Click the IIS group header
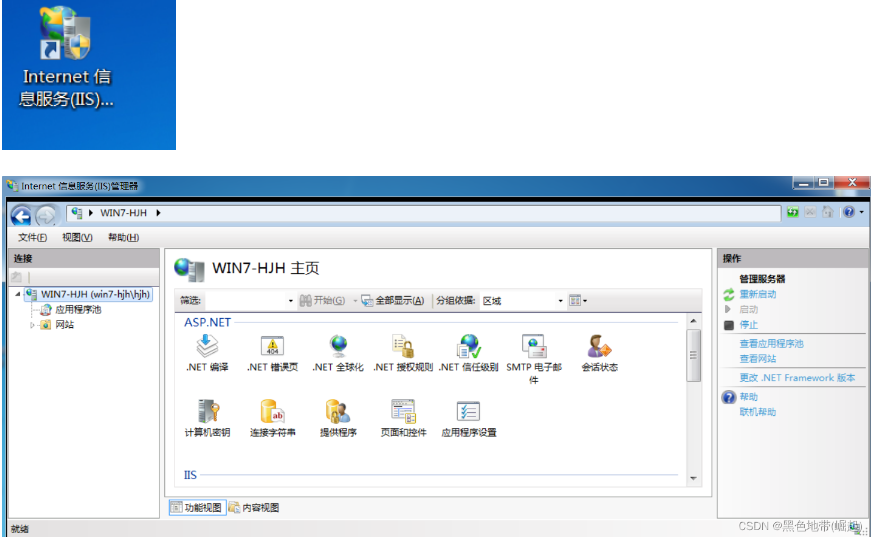The width and height of the screenshot is (871, 537). coord(190,475)
